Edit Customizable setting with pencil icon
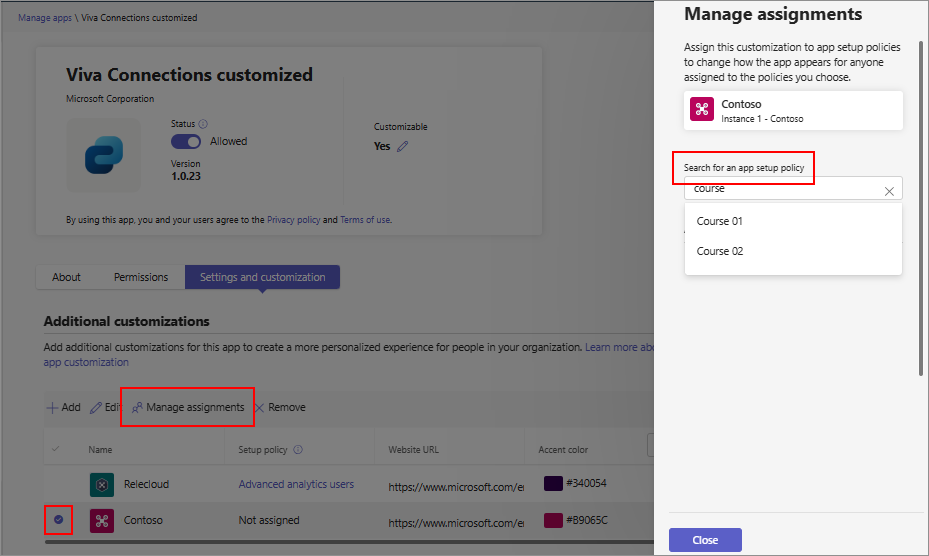Viewport: 929px width, 556px height. (403, 146)
